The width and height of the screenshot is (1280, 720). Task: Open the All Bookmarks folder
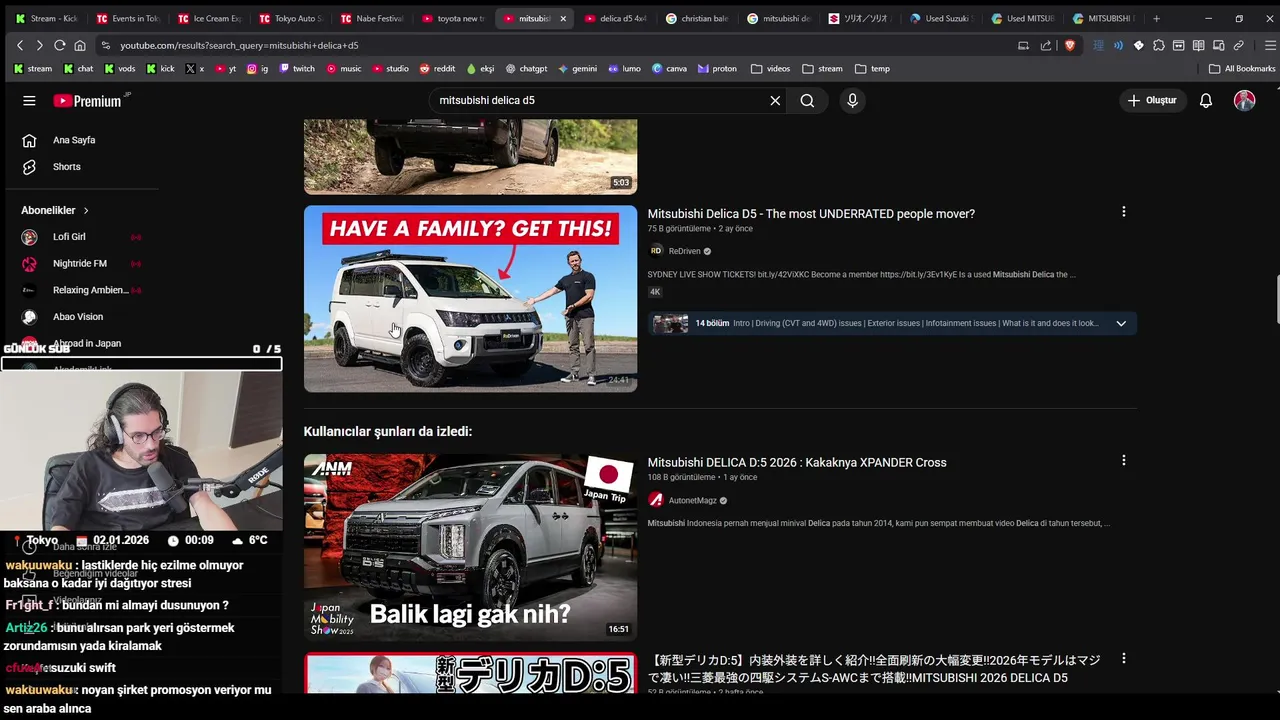(x=1242, y=69)
